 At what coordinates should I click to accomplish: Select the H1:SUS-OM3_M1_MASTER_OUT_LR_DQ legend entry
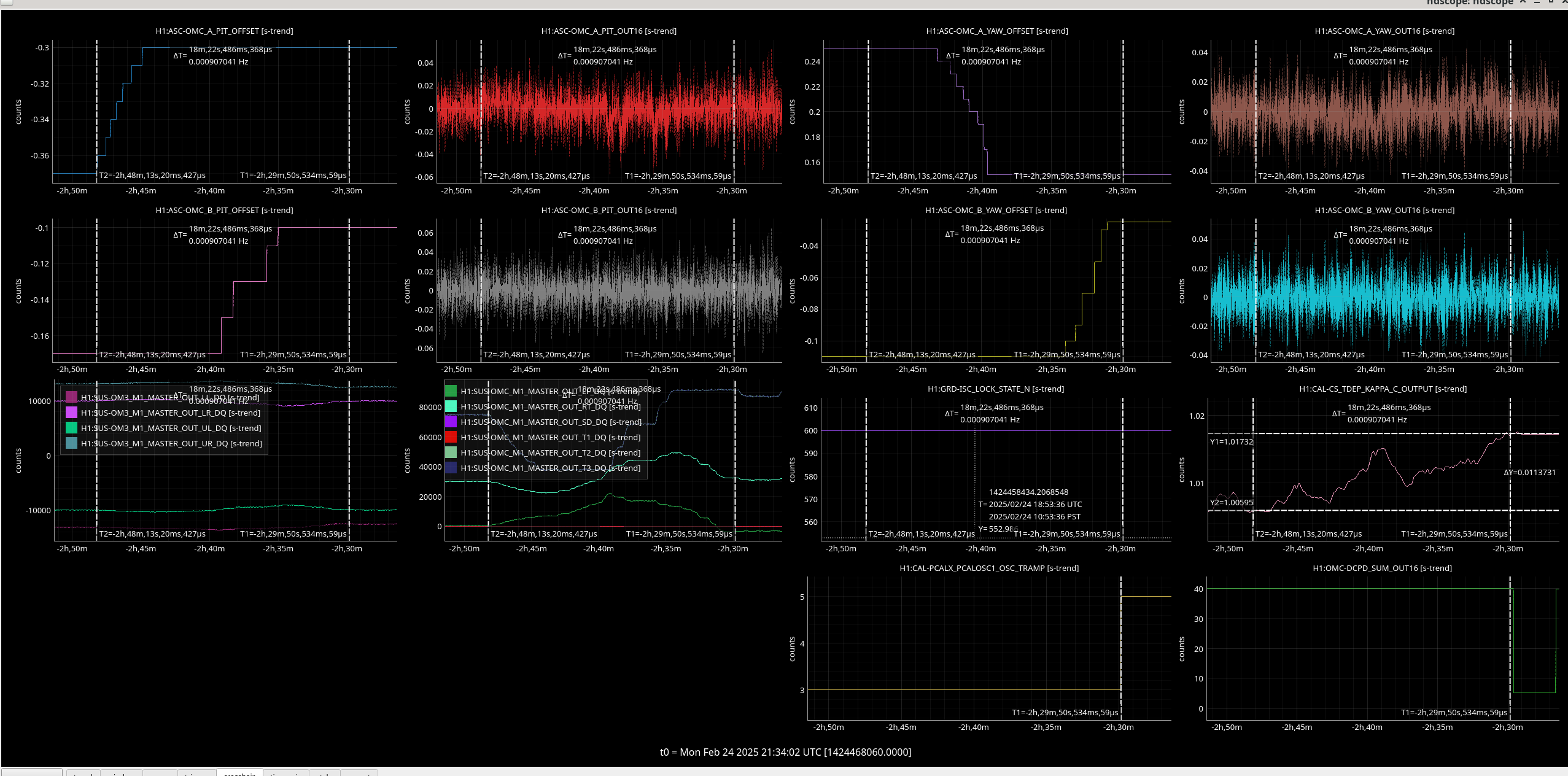coord(170,413)
